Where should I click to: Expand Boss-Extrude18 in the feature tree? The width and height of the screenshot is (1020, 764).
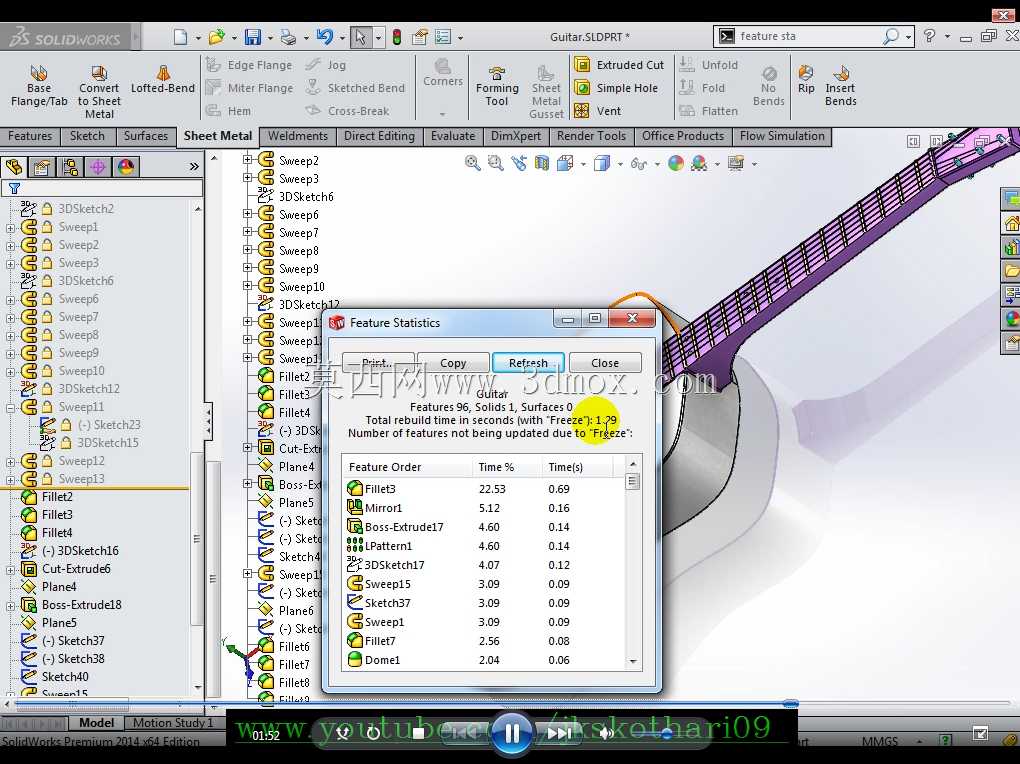tap(10, 606)
